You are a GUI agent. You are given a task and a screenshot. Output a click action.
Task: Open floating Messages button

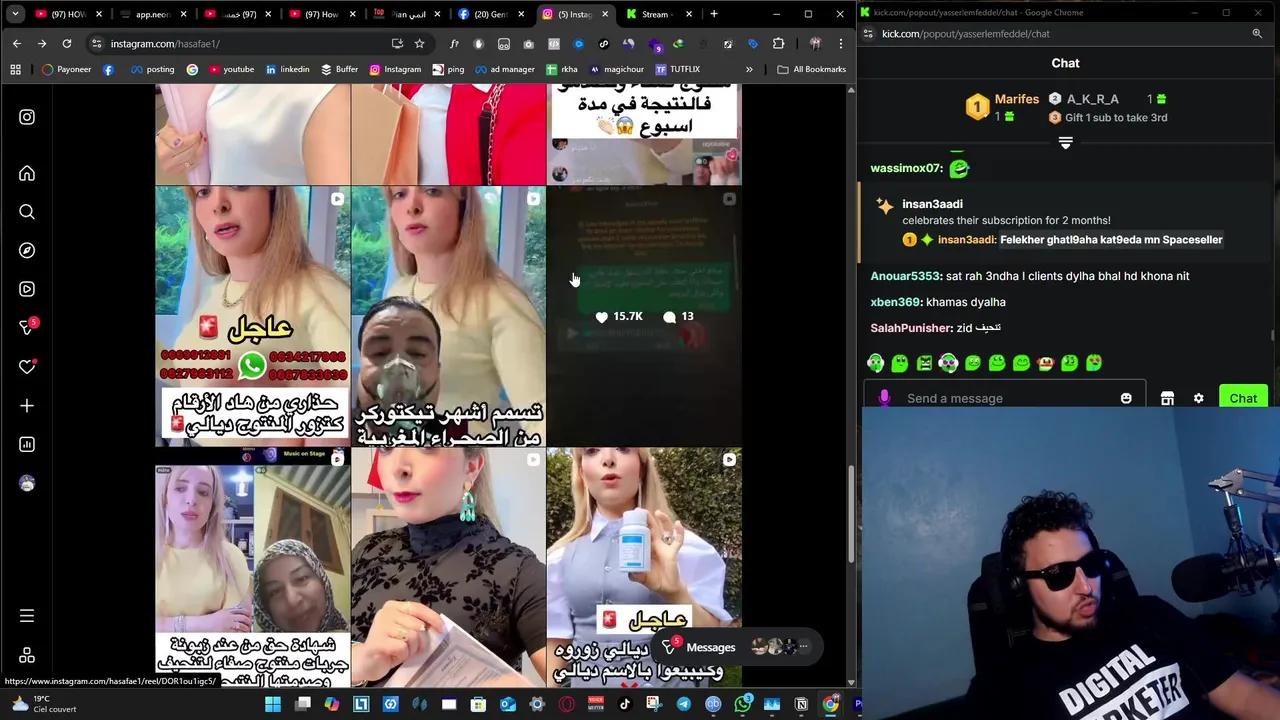point(739,647)
